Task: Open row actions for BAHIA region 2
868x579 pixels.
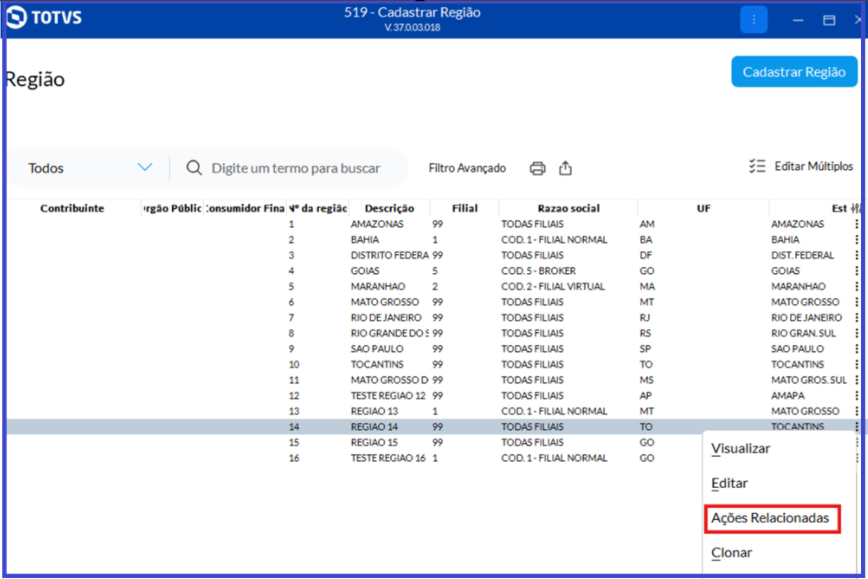Action: [x=856, y=240]
